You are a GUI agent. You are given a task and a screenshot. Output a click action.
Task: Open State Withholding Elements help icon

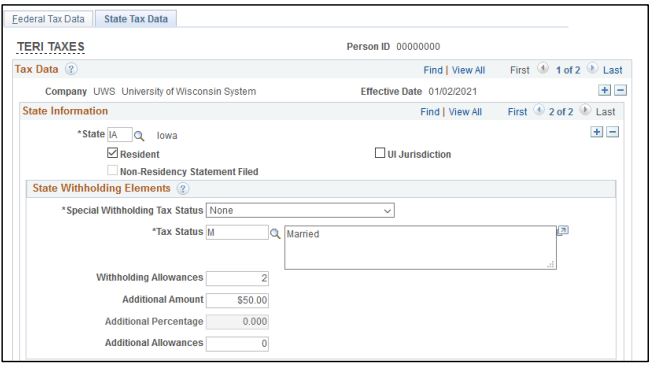[x=182, y=188]
